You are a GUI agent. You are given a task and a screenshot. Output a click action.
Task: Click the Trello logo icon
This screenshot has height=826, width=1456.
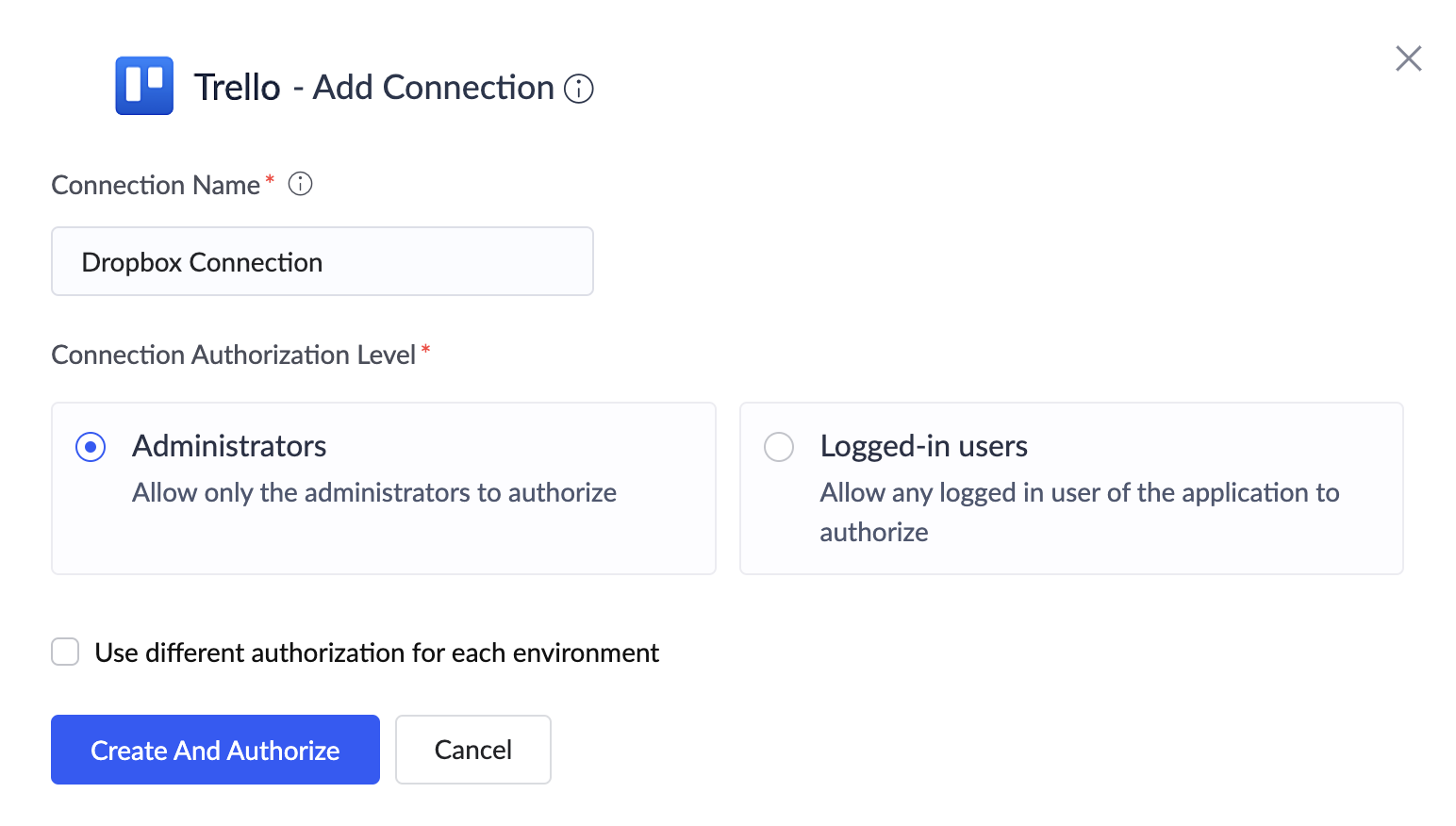pos(144,86)
